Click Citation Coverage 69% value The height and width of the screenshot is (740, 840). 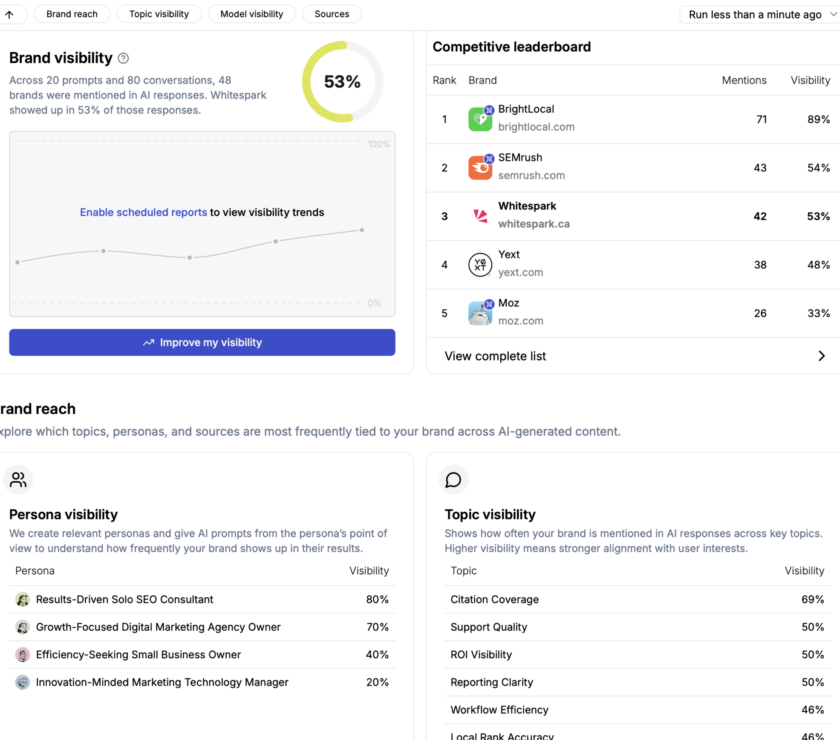[813, 600]
